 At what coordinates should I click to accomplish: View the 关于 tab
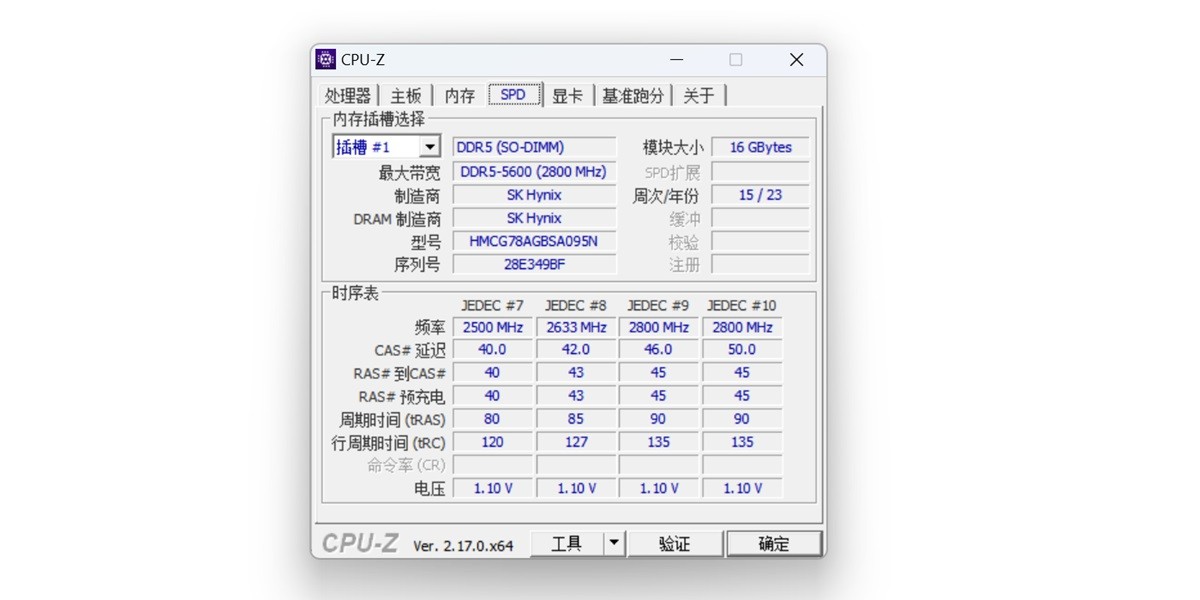click(x=700, y=93)
